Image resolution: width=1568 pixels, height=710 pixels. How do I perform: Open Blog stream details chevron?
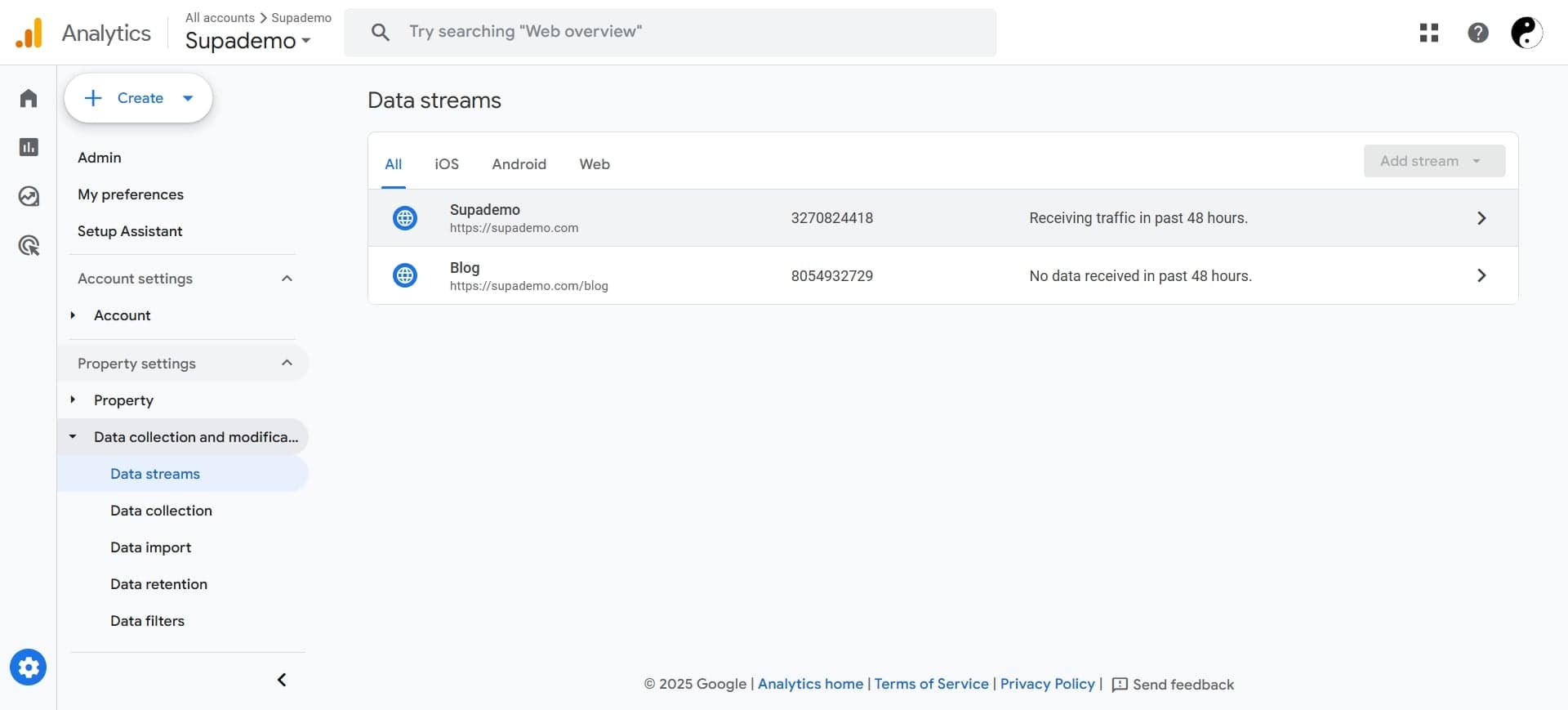[1481, 275]
